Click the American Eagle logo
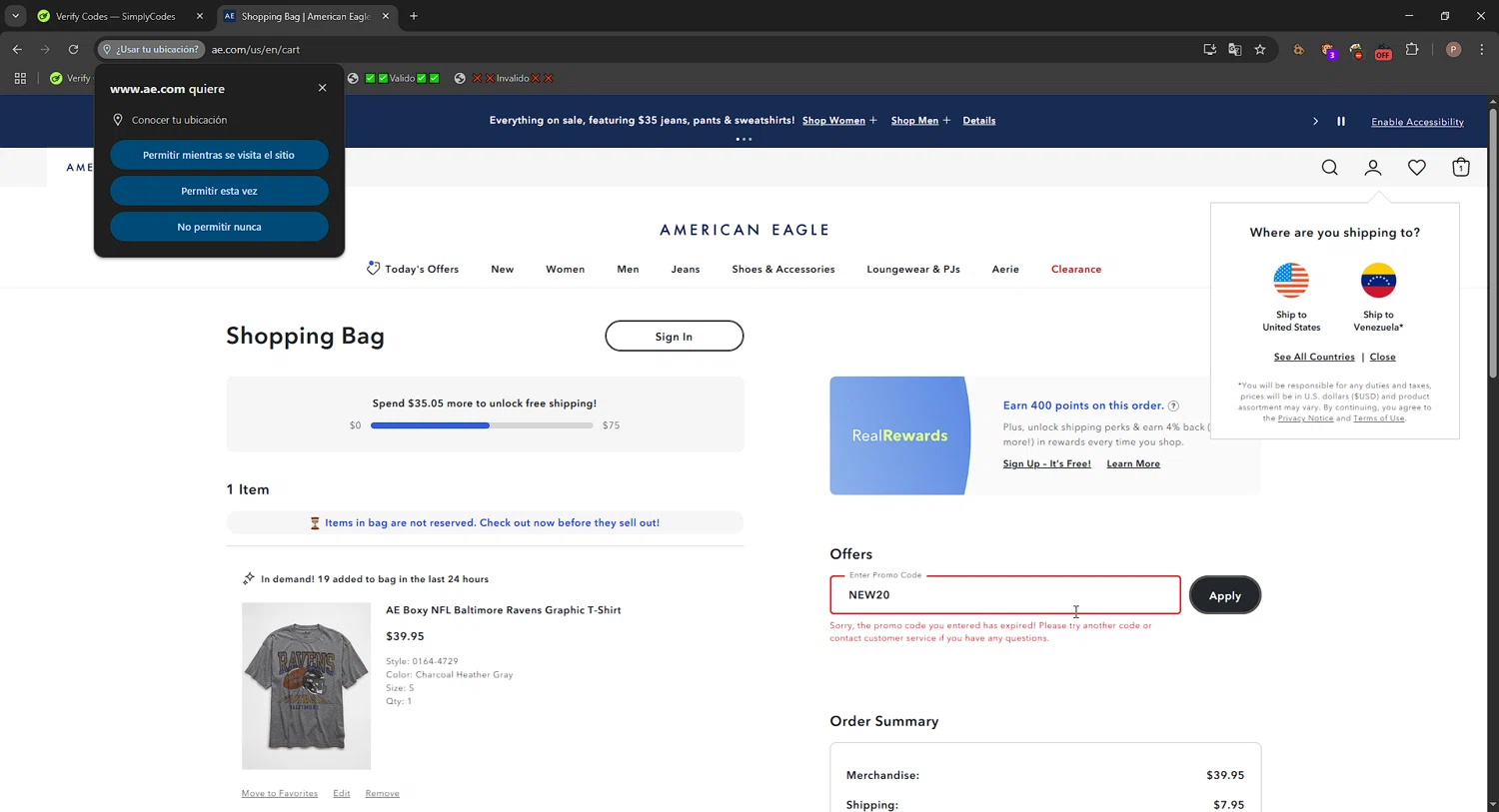This screenshot has width=1499, height=812. [x=745, y=230]
